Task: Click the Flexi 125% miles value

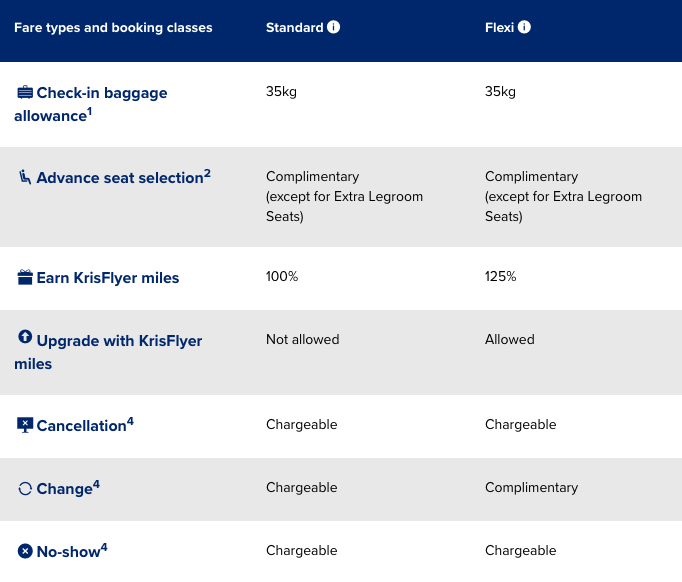Action: [500, 276]
